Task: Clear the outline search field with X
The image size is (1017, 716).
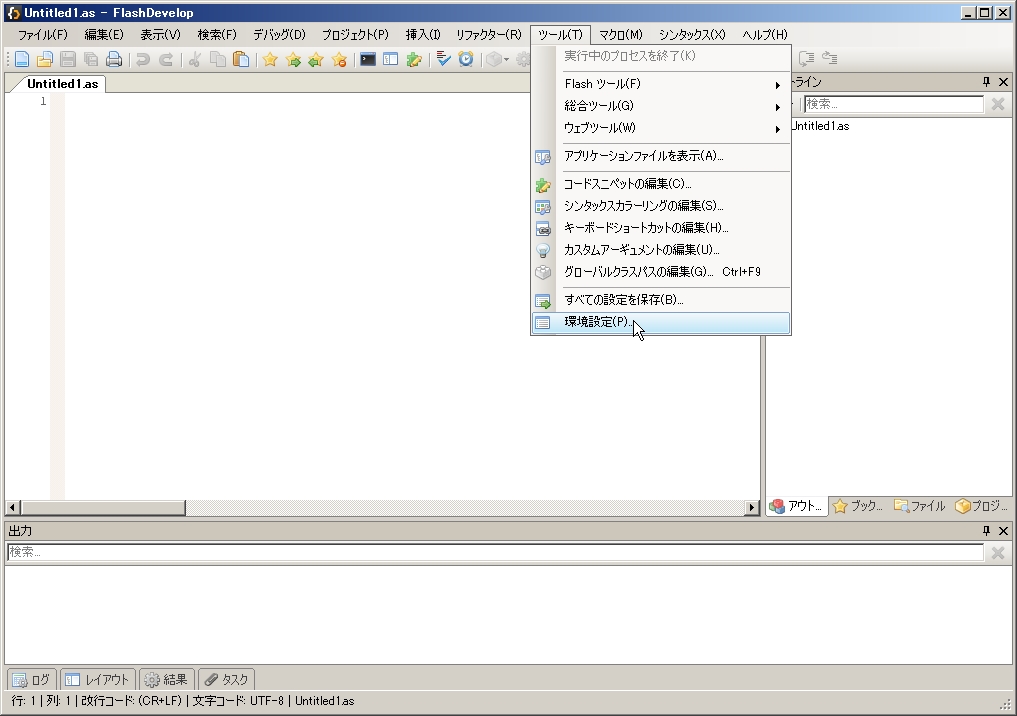Action: (998, 104)
